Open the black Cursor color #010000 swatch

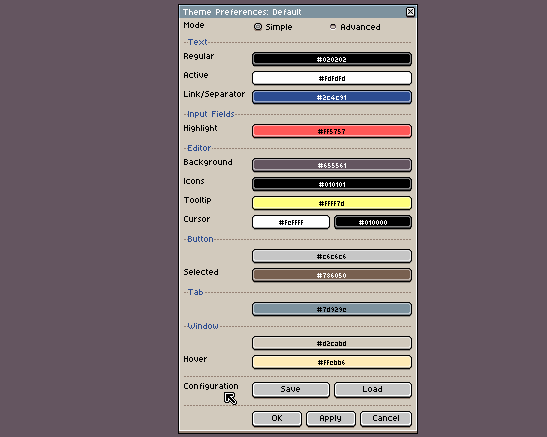click(373, 222)
